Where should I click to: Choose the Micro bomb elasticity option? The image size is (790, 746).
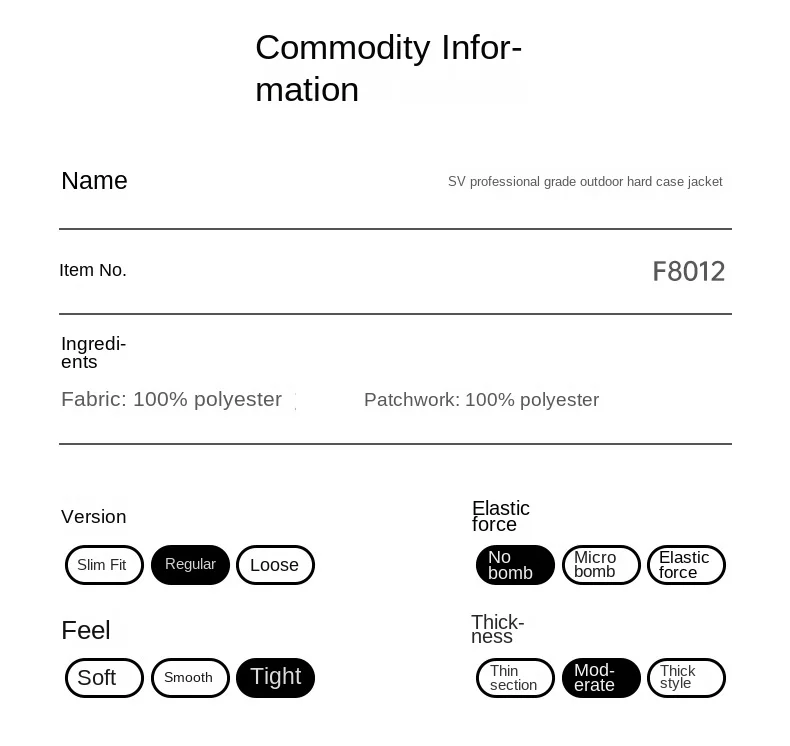point(601,565)
